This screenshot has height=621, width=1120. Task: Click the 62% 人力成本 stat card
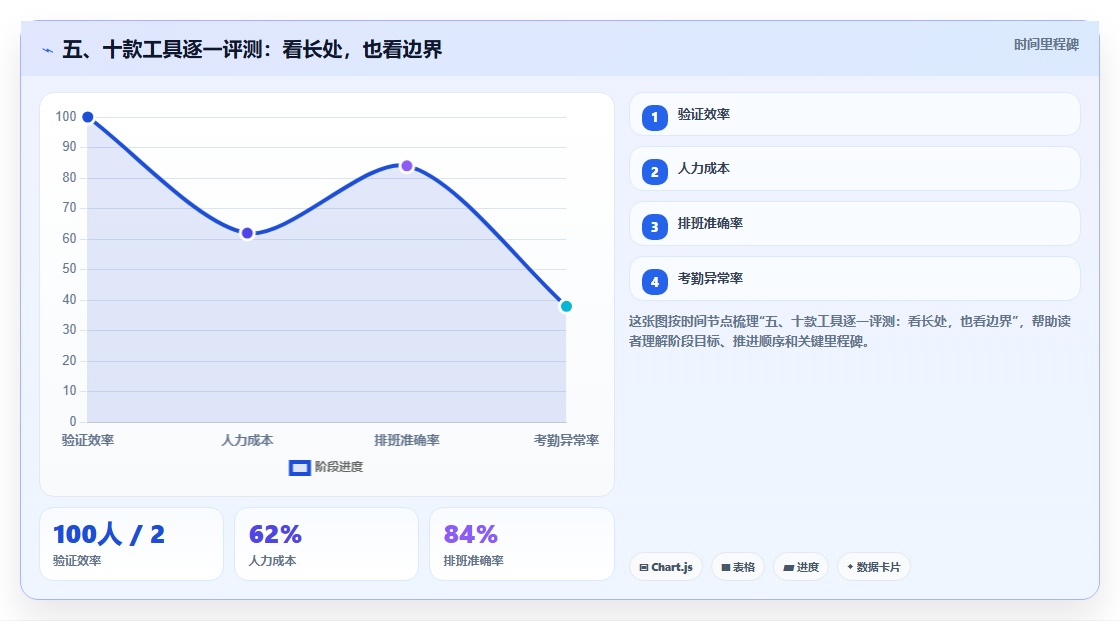click(326, 544)
